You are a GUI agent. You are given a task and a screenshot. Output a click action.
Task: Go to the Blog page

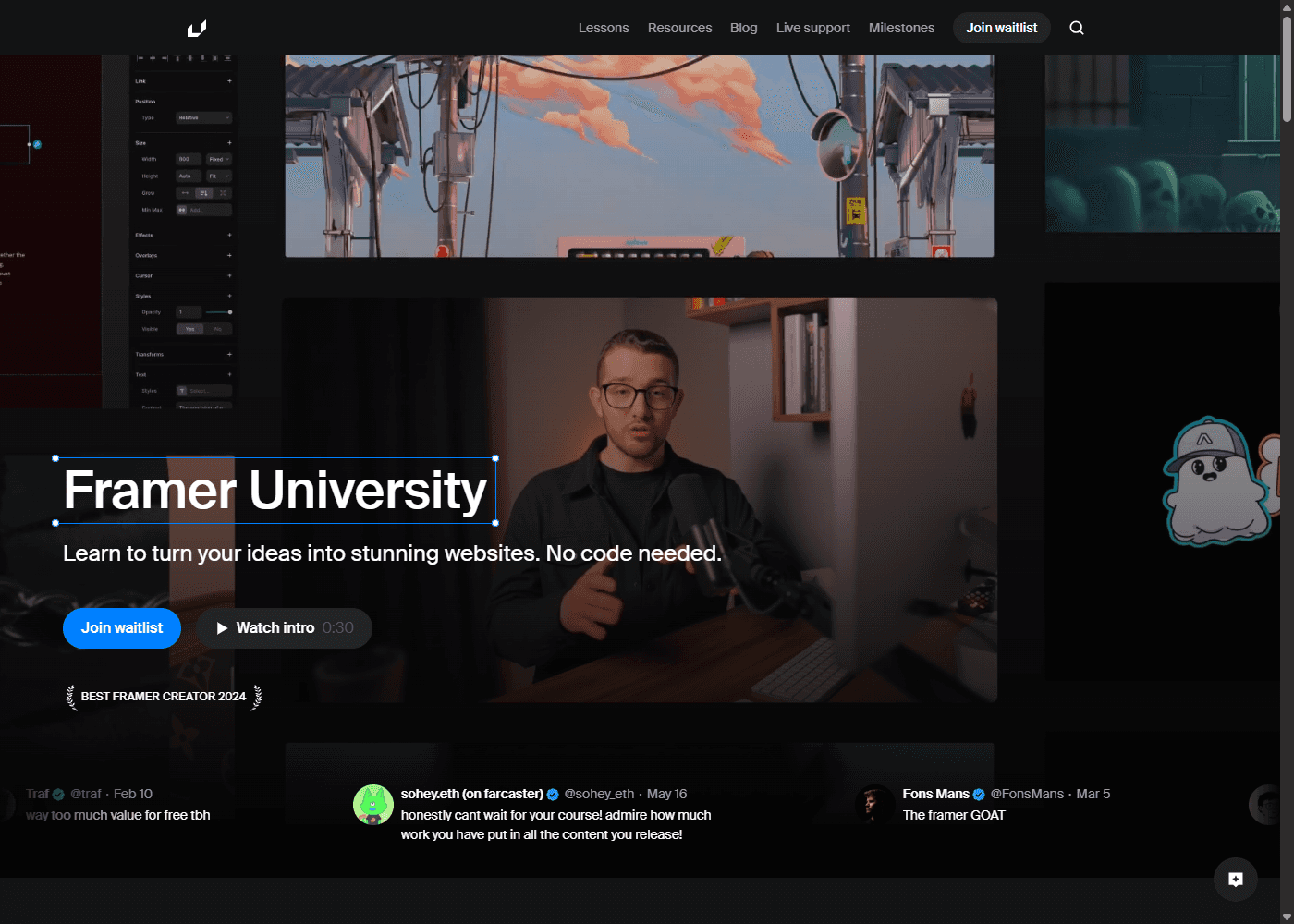pyautogui.click(x=744, y=28)
